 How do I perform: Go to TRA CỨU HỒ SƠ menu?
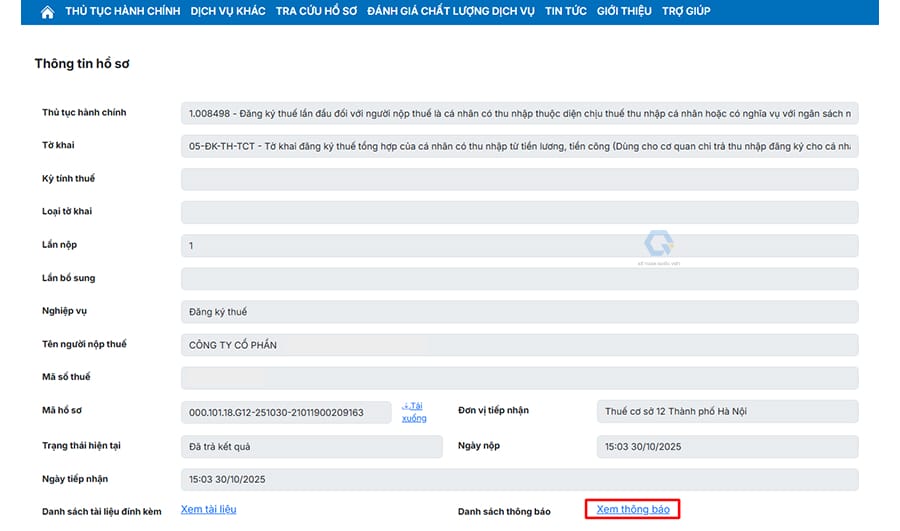pos(318,12)
